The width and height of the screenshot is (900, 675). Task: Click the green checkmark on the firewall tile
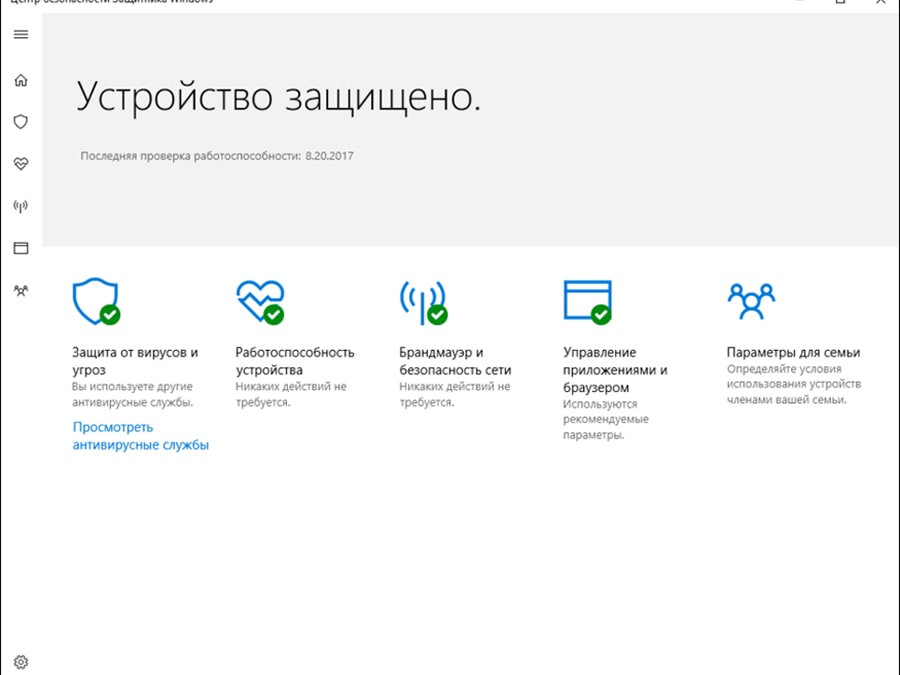(x=438, y=316)
